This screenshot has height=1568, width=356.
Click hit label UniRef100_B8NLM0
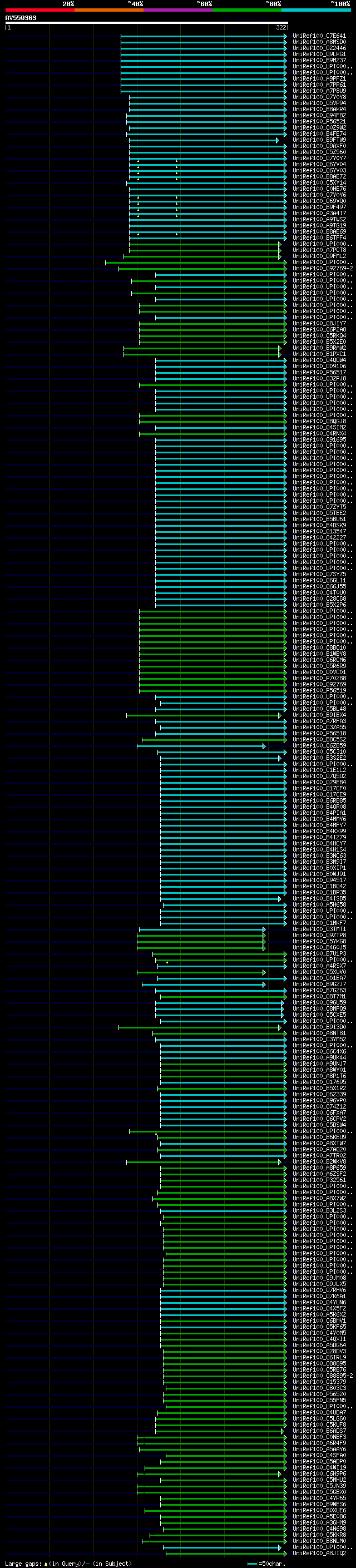point(319,1541)
